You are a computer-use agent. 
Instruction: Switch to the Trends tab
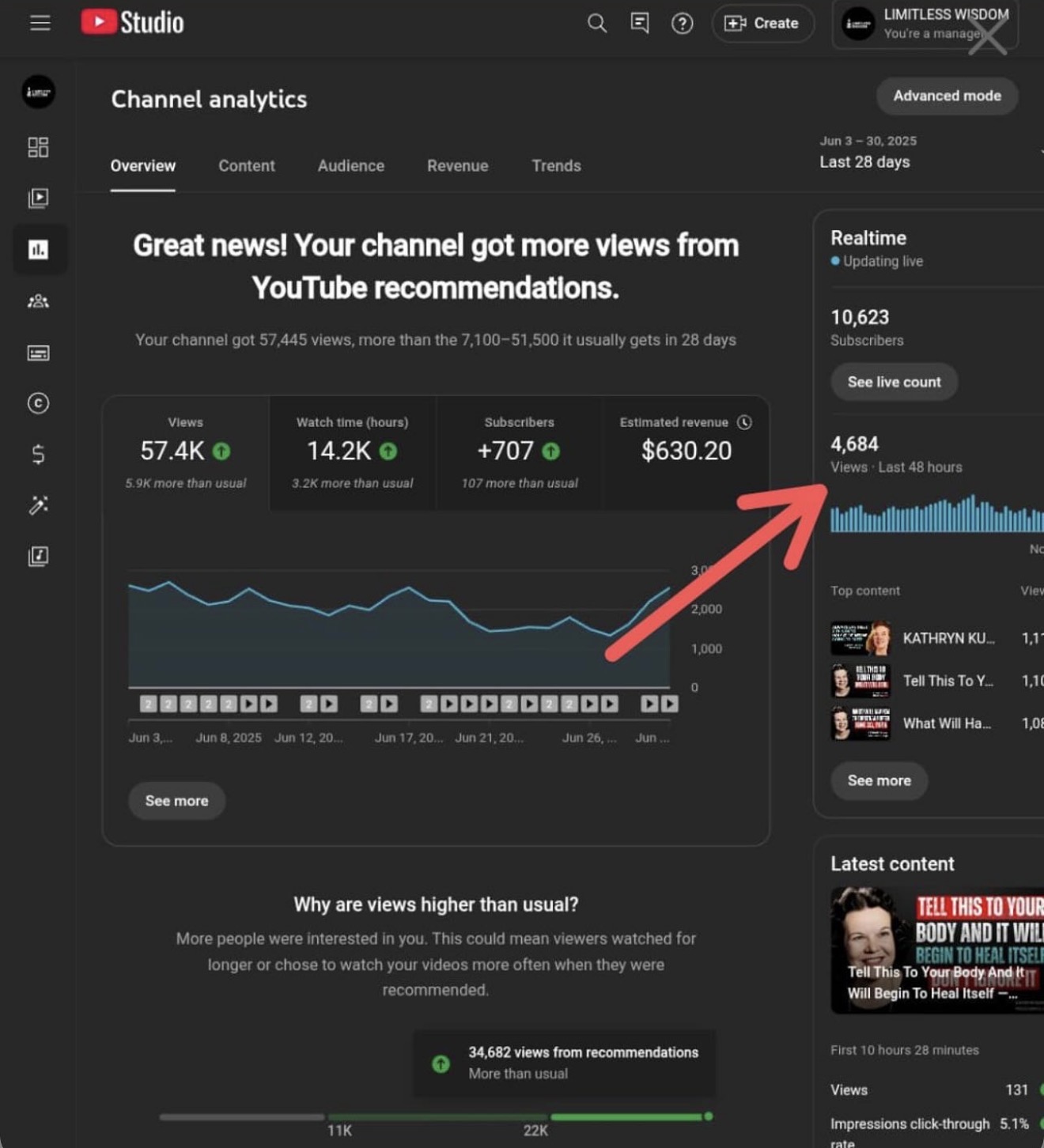[556, 166]
